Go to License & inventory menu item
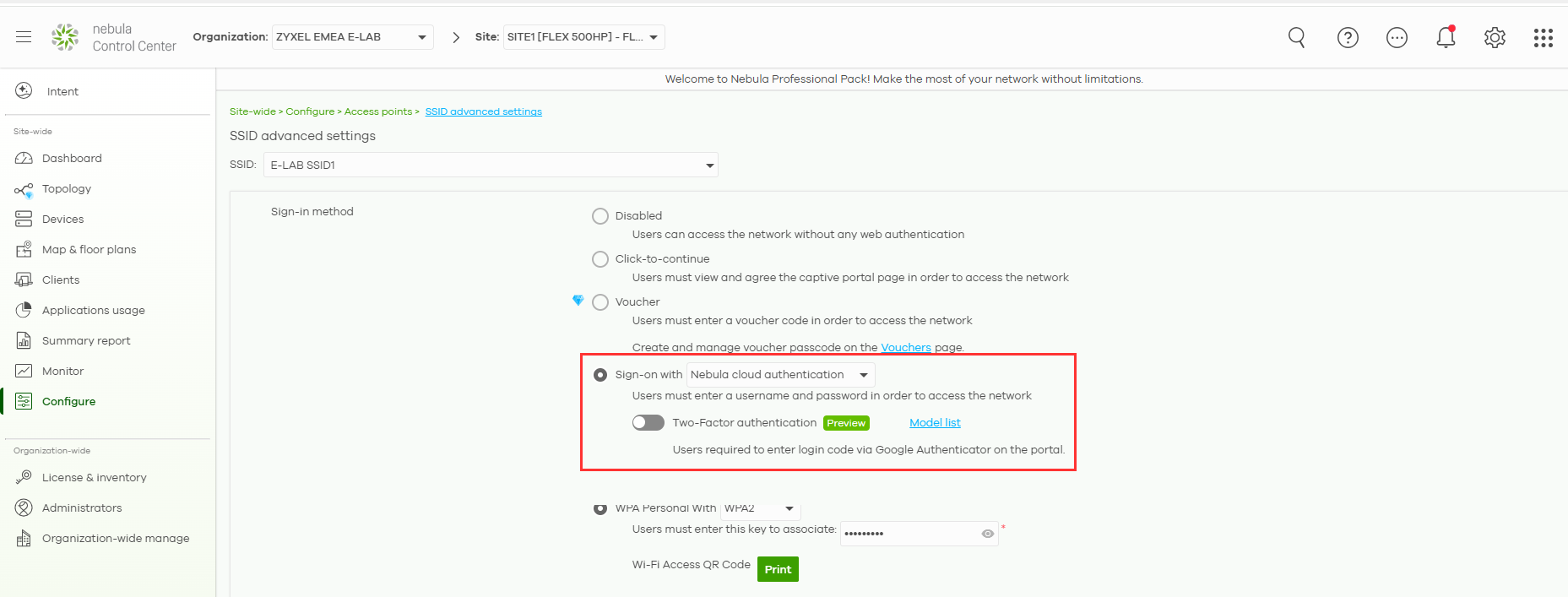This screenshot has width=1568, height=597. 94,478
